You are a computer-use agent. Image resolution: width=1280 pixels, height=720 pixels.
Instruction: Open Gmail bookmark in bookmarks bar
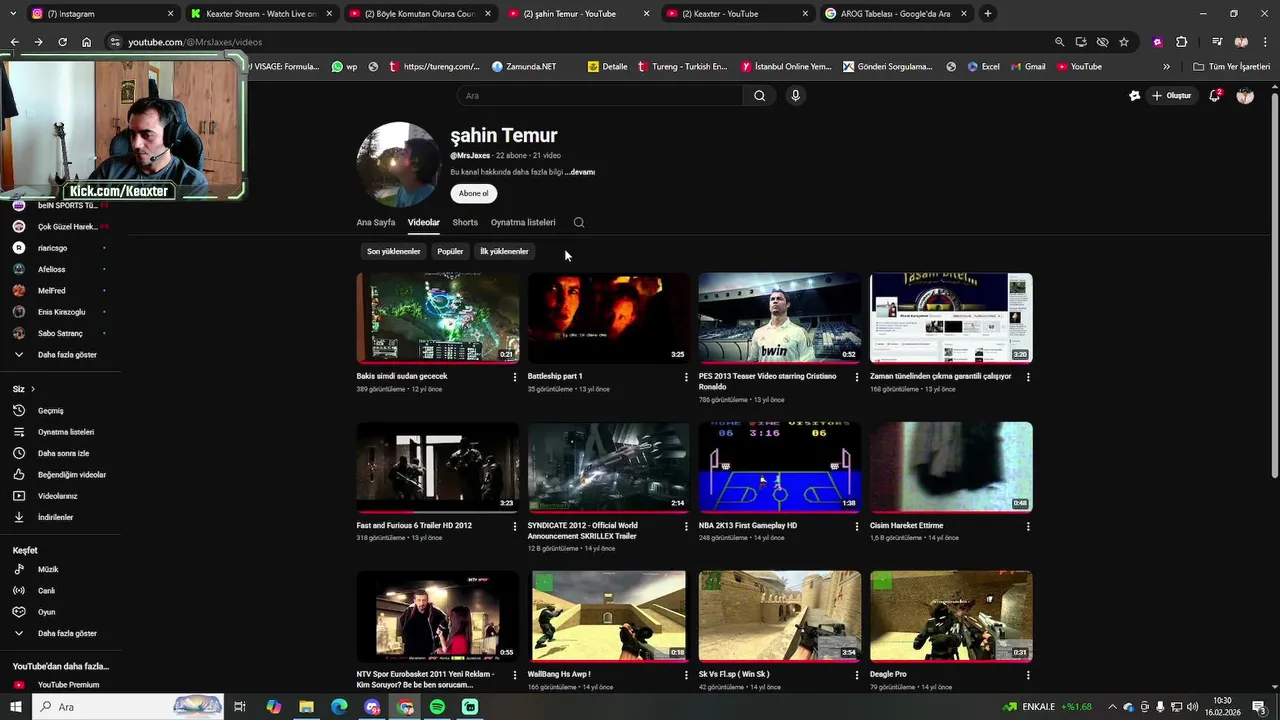pos(1027,67)
